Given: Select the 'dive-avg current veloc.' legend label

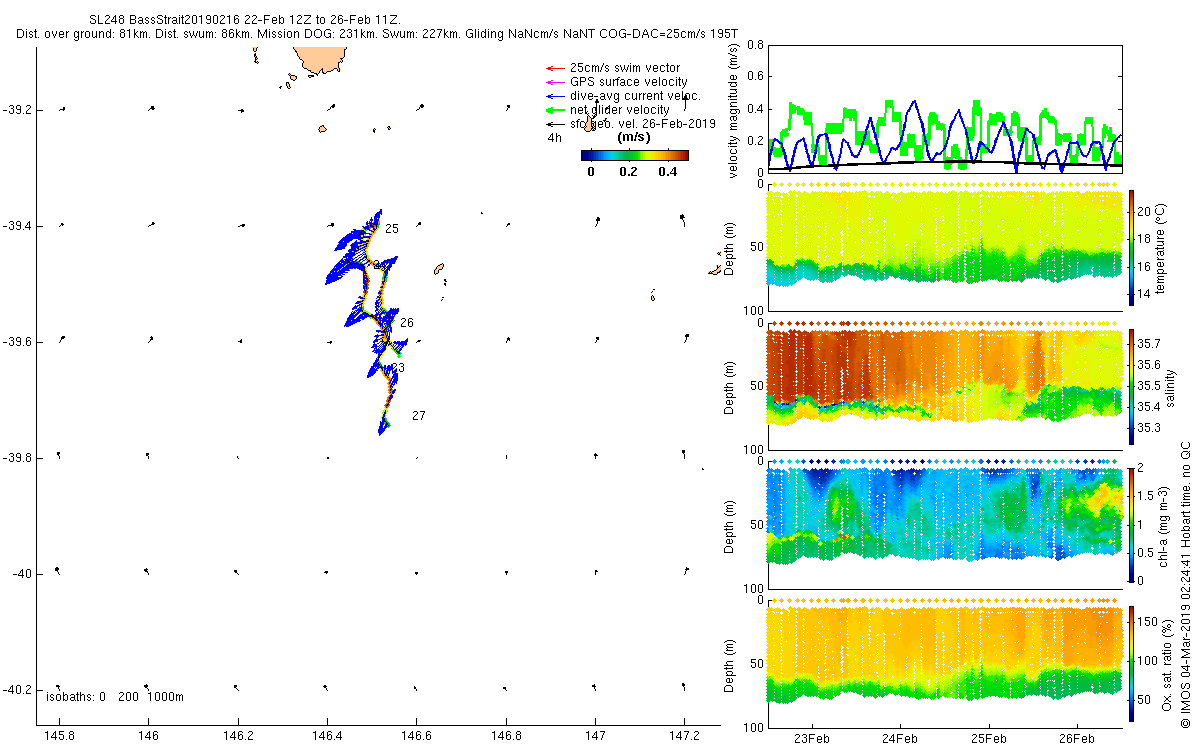Looking at the screenshot, I should 635,96.
